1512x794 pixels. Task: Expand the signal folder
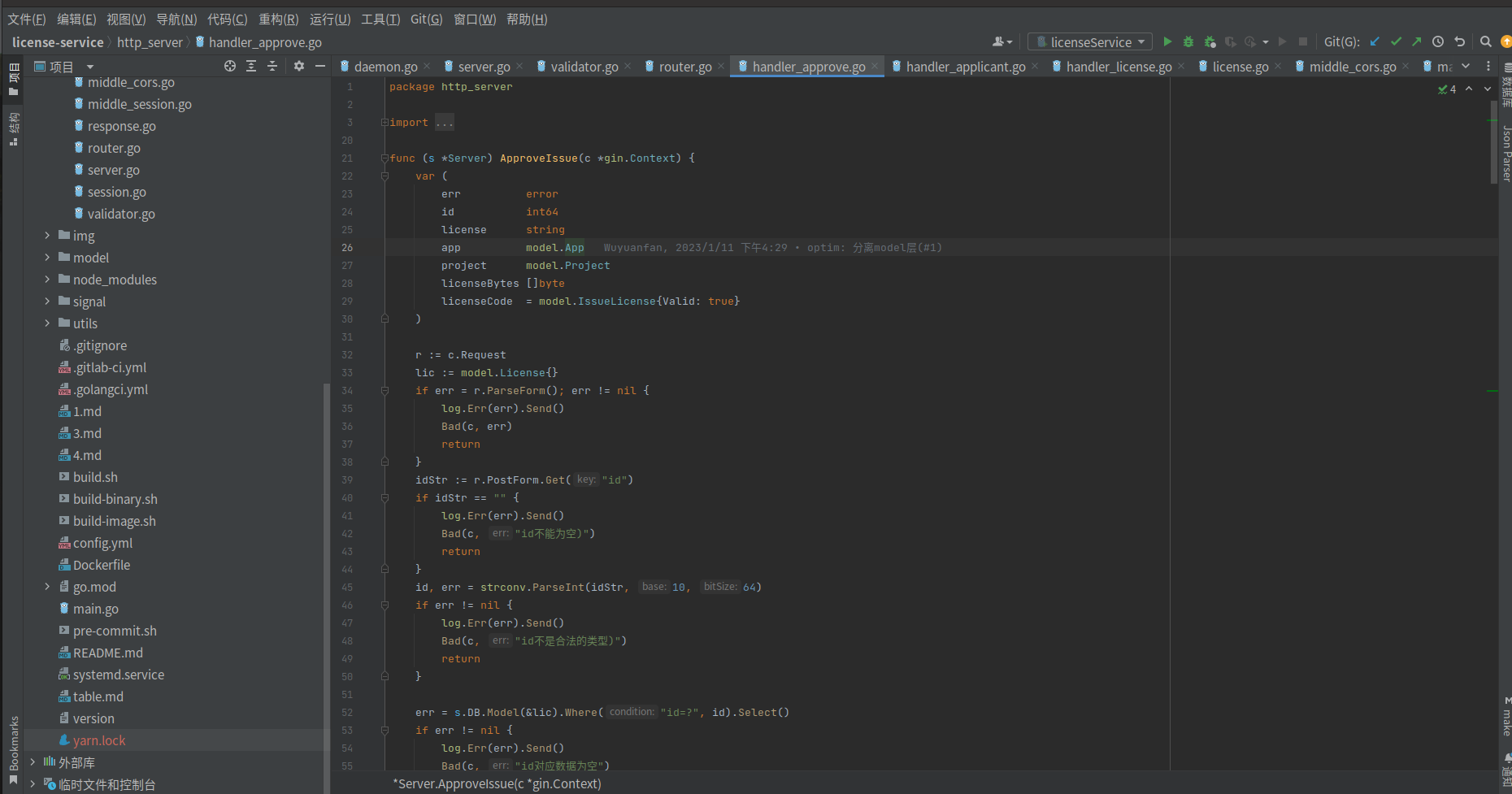47,301
